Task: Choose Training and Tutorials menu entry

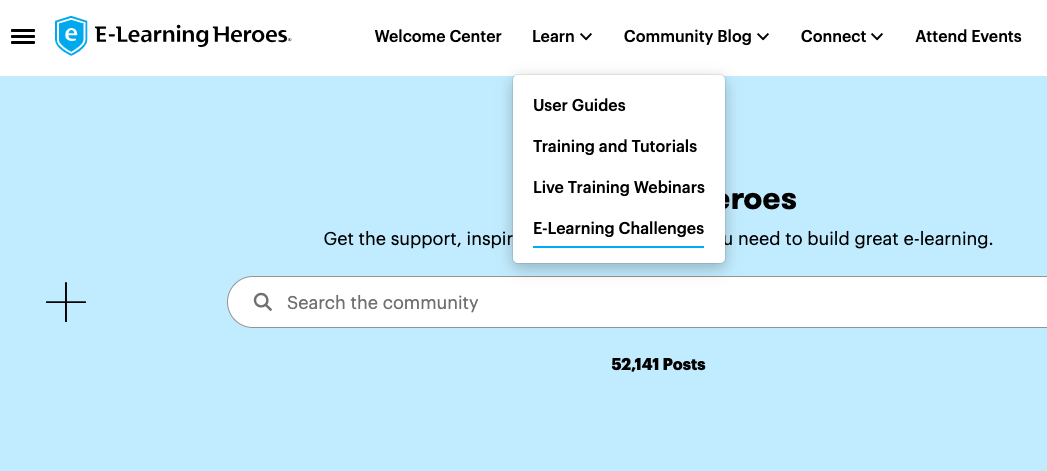Action: [614, 146]
